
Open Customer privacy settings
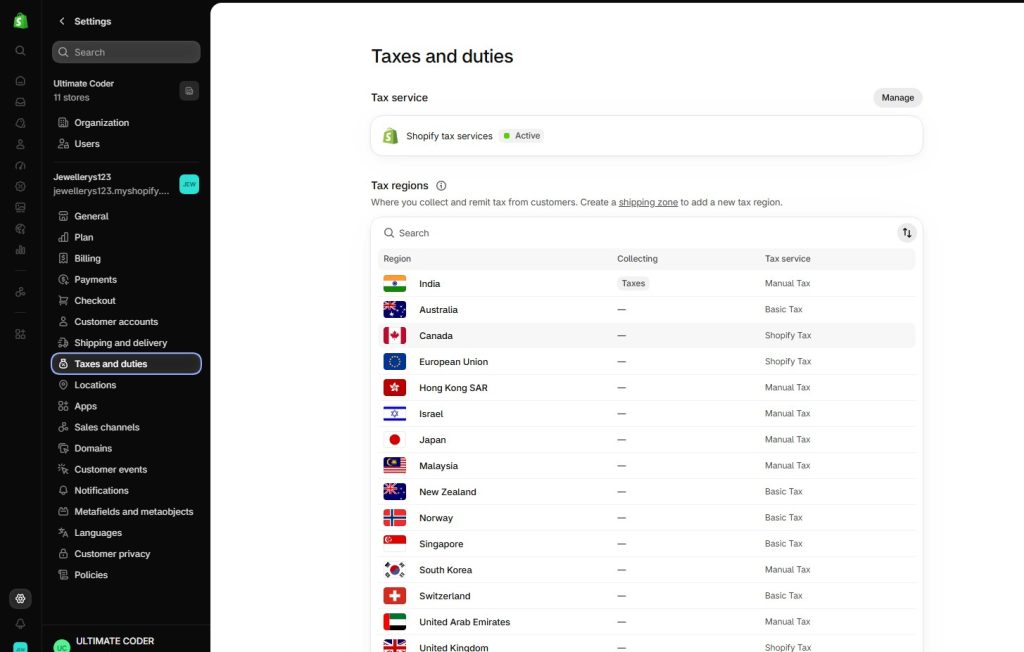pyautogui.click(x=126, y=553)
